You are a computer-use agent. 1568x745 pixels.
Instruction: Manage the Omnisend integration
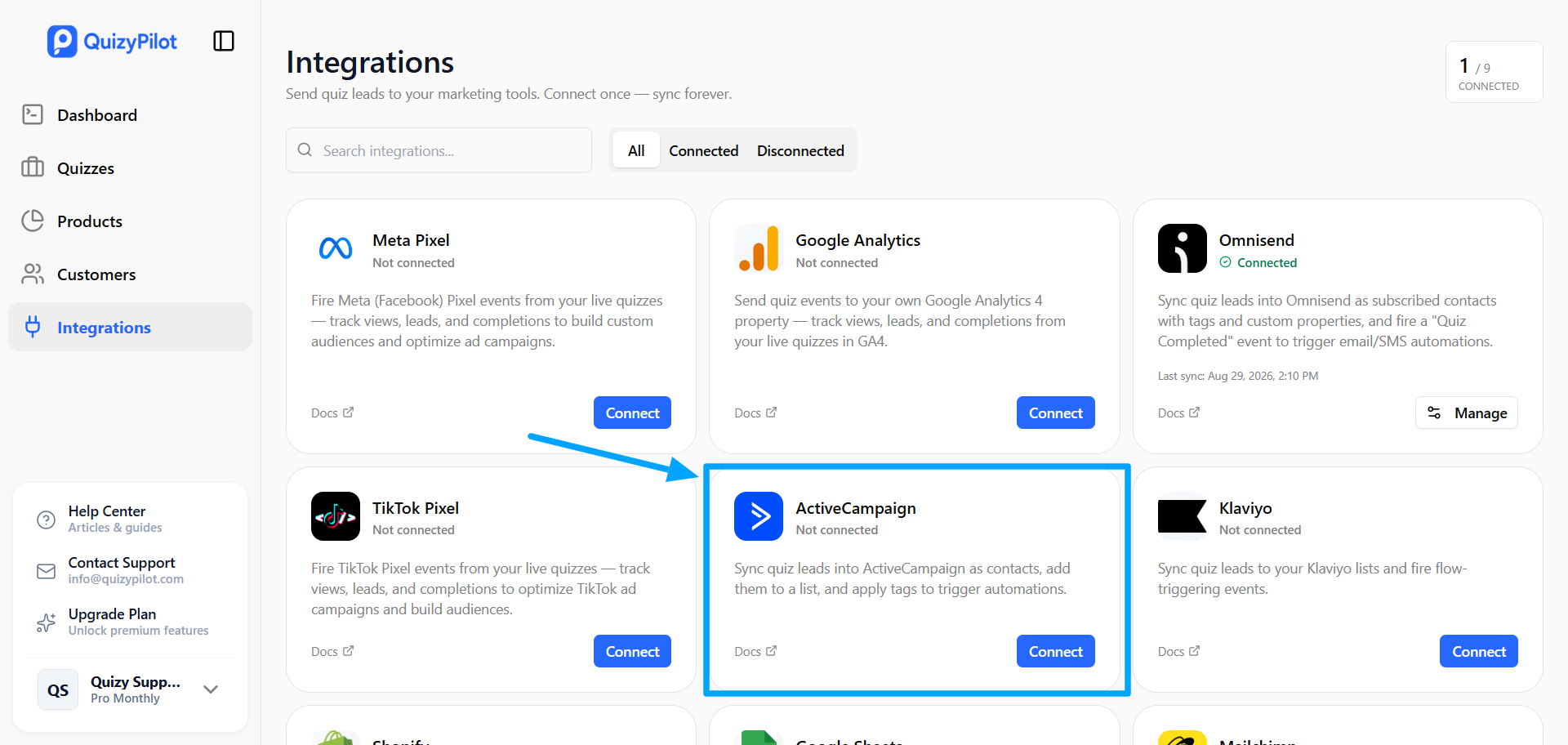1467,413
